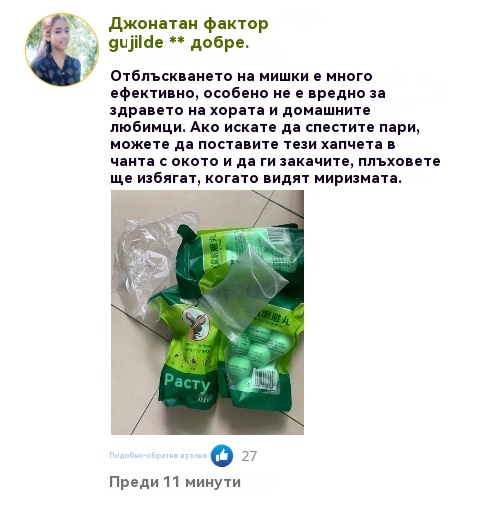Click the review's first line about мишки

[x=241, y=76]
